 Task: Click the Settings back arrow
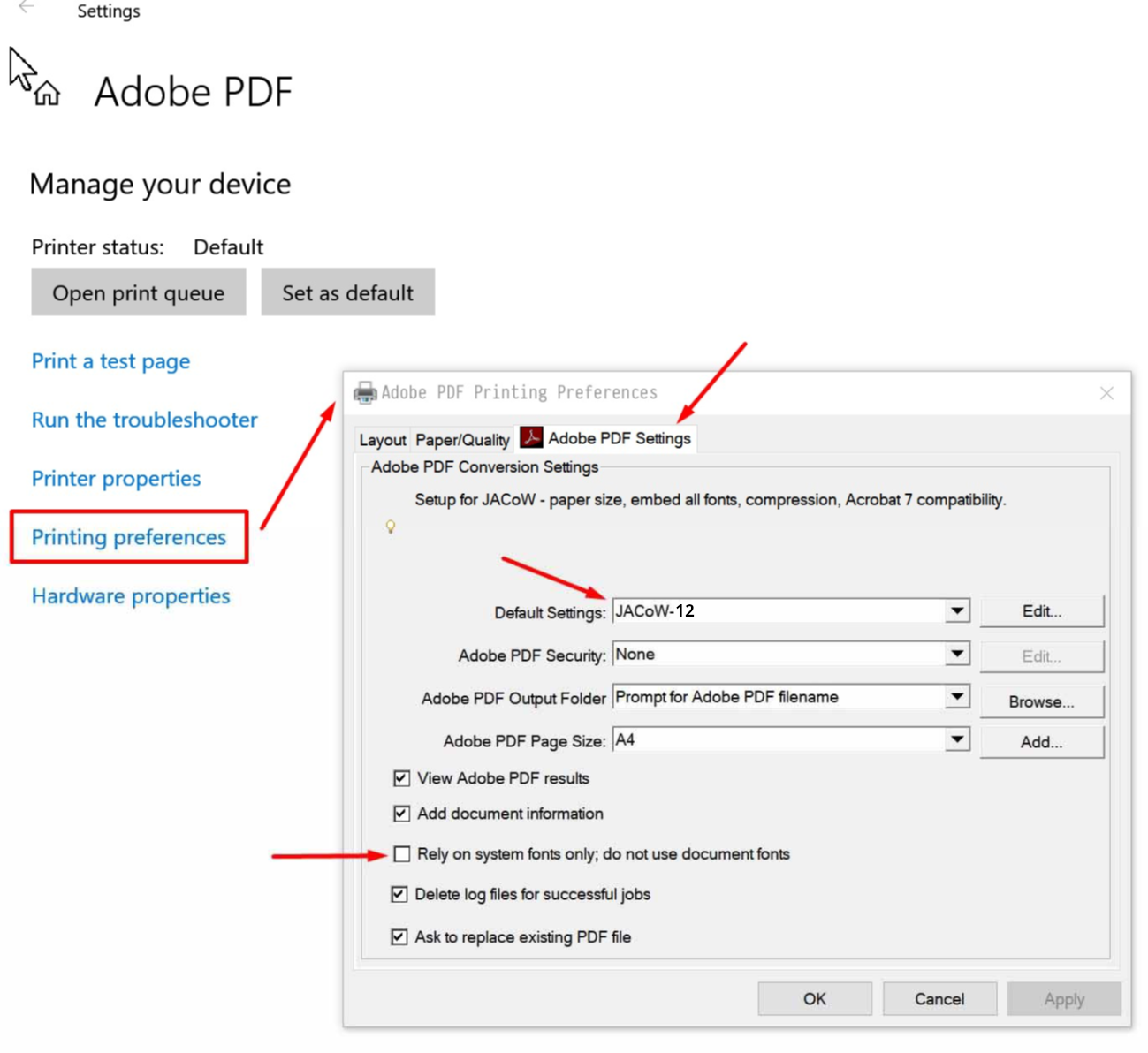coord(27,8)
